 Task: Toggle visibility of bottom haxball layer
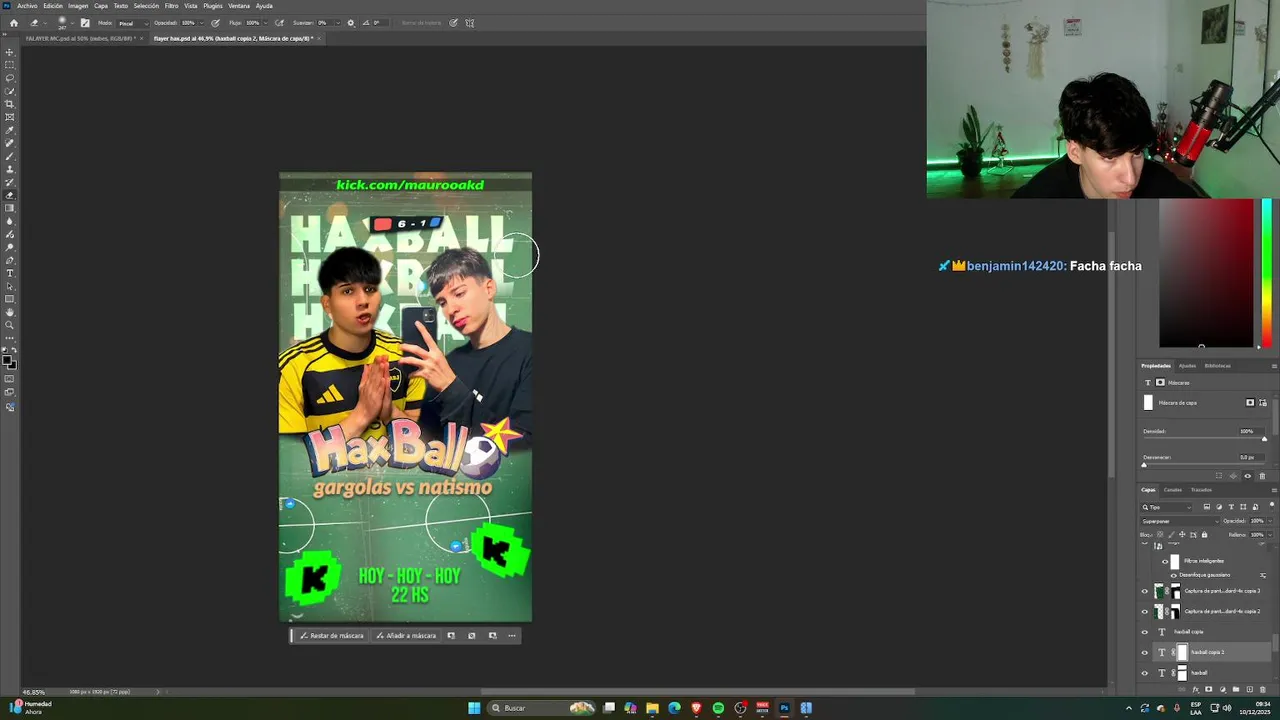pyautogui.click(x=1145, y=673)
